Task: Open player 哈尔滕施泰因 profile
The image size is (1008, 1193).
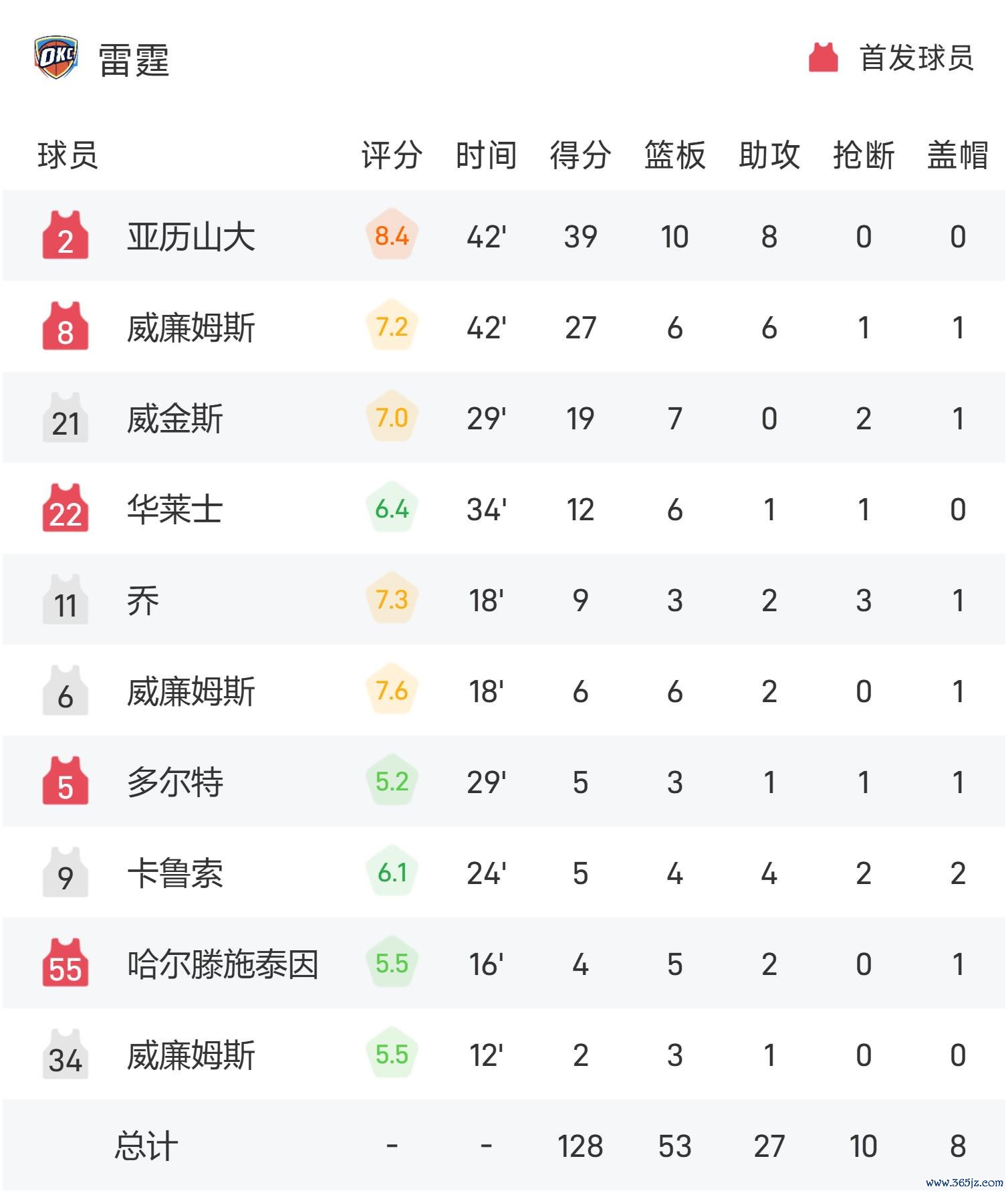Action: [223, 964]
